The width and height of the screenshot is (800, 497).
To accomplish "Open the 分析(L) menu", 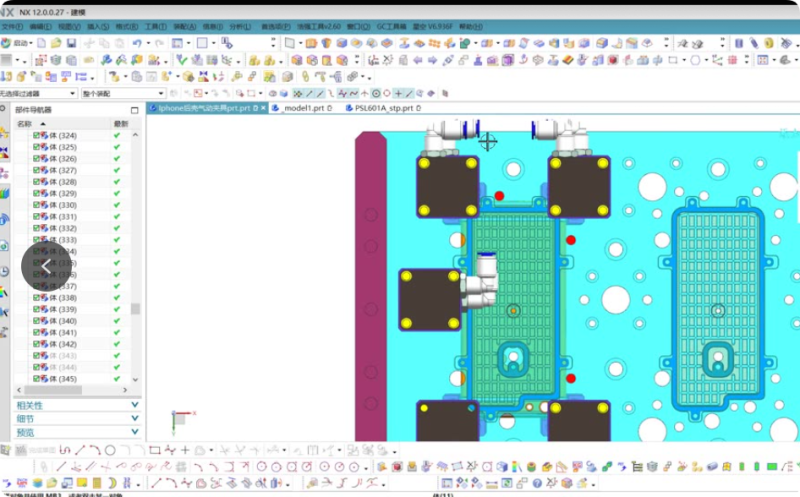I will click(x=240, y=27).
